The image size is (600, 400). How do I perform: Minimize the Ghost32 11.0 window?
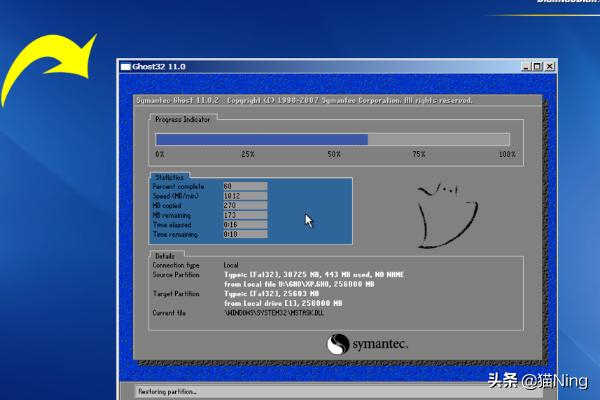point(526,67)
